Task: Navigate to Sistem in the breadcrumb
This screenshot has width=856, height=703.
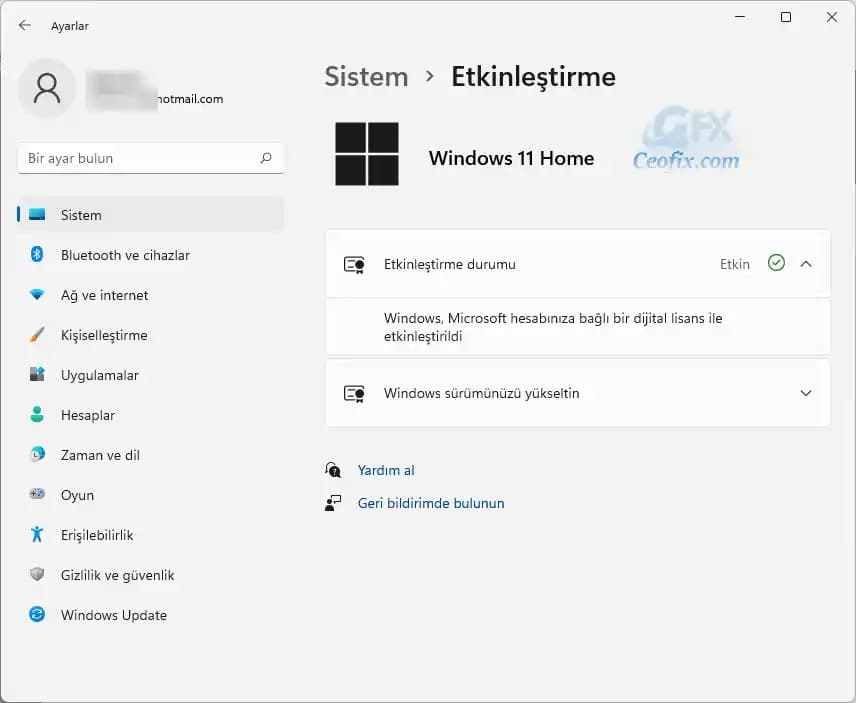Action: point(366,77)
